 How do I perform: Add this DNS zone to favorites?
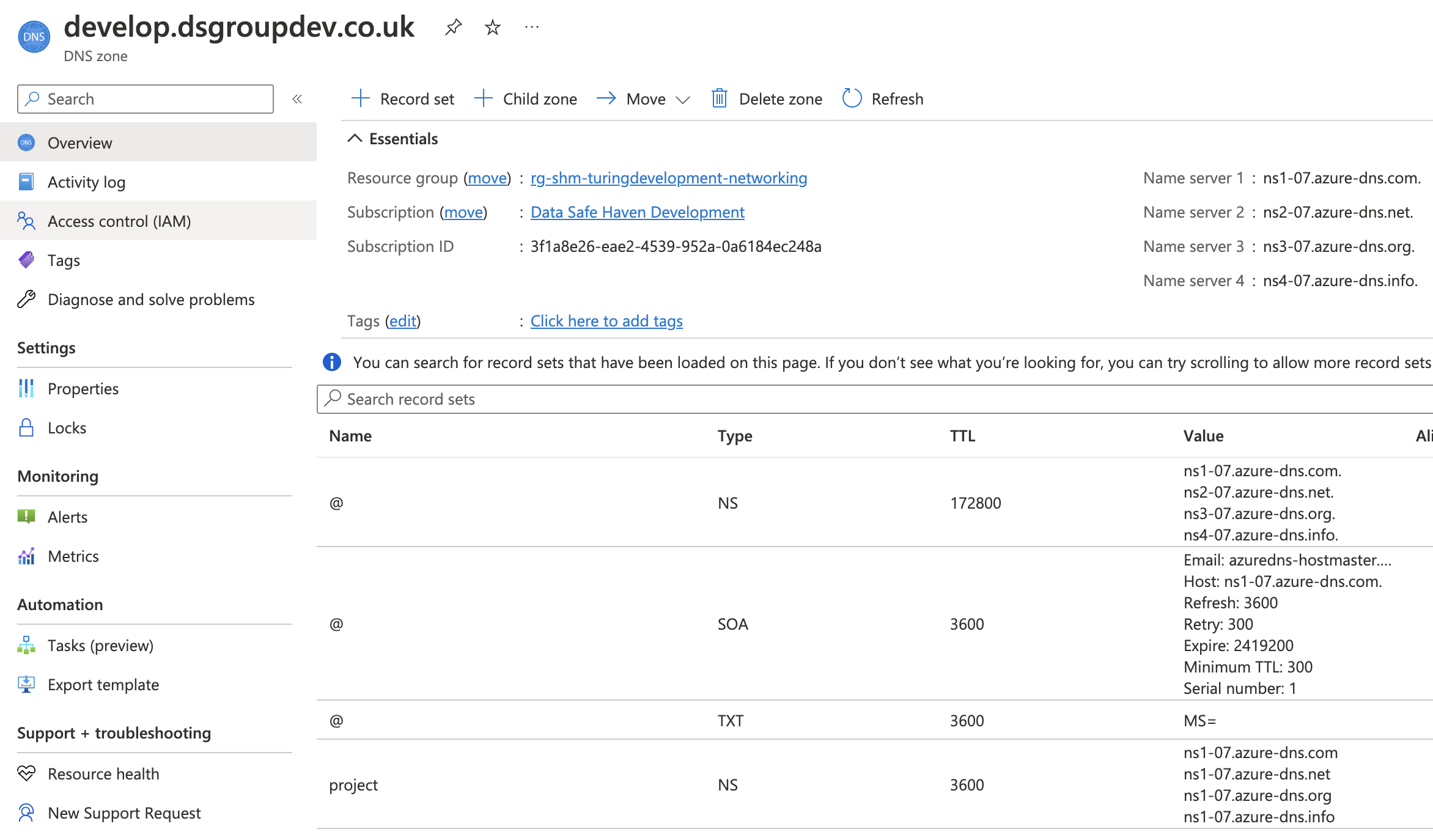(x=492, y=27)
